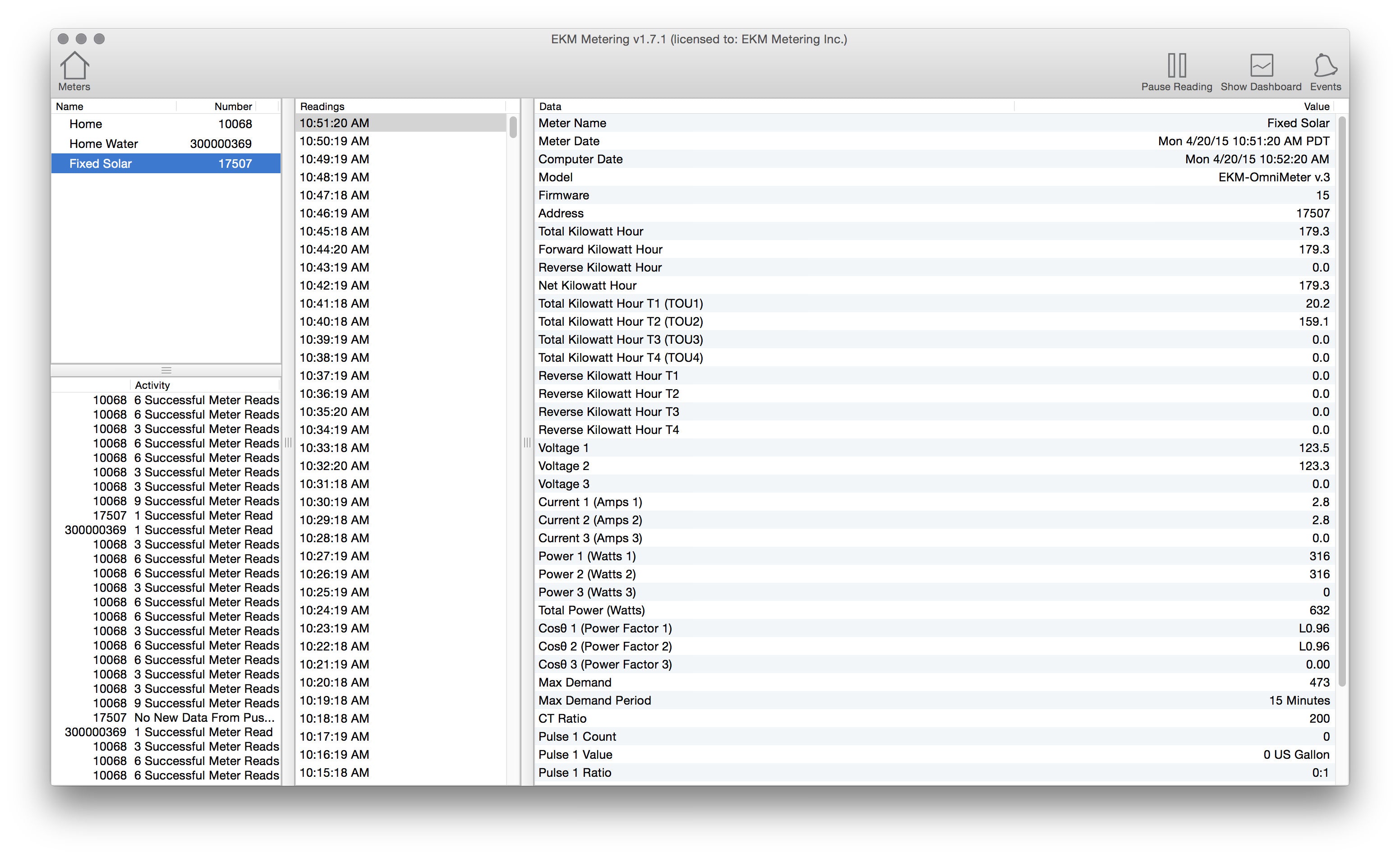Viewport: 1400px width, 858px height.
Task: Click the Readings list scrollbar thumb
Action: pos(513,127)
